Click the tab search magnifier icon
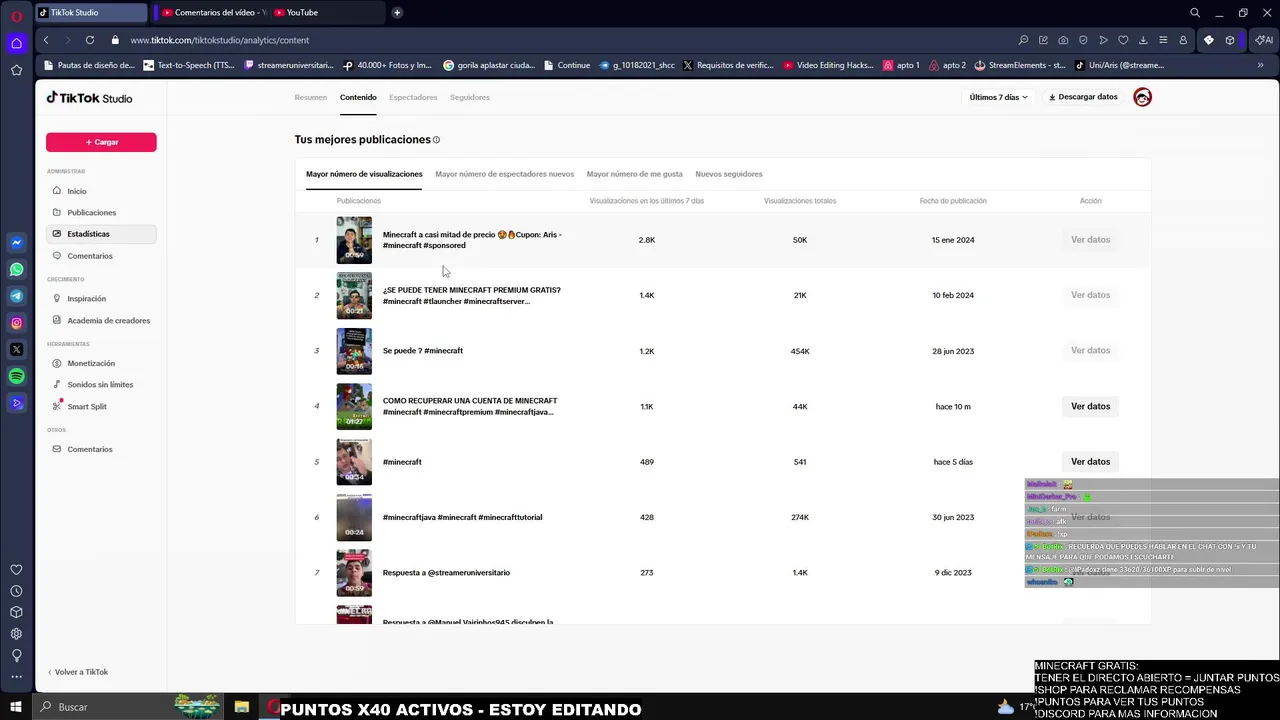The height and width of the screenshot is (720, 1280). point(1195,13)
